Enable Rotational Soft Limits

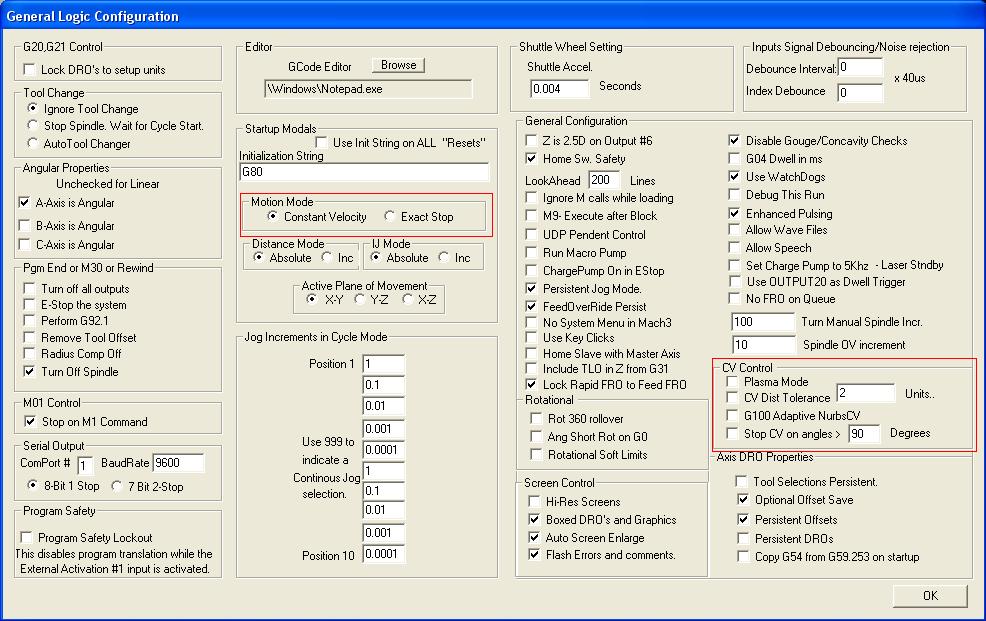pyautogui.click(x=536, y=454)
